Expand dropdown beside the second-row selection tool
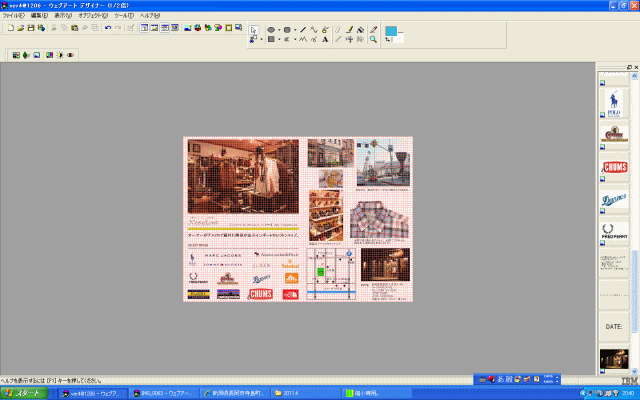 [x=261, y=40]
